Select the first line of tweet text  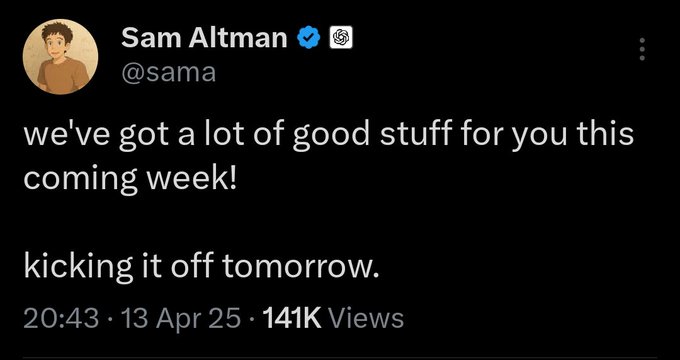click(328, 135)
